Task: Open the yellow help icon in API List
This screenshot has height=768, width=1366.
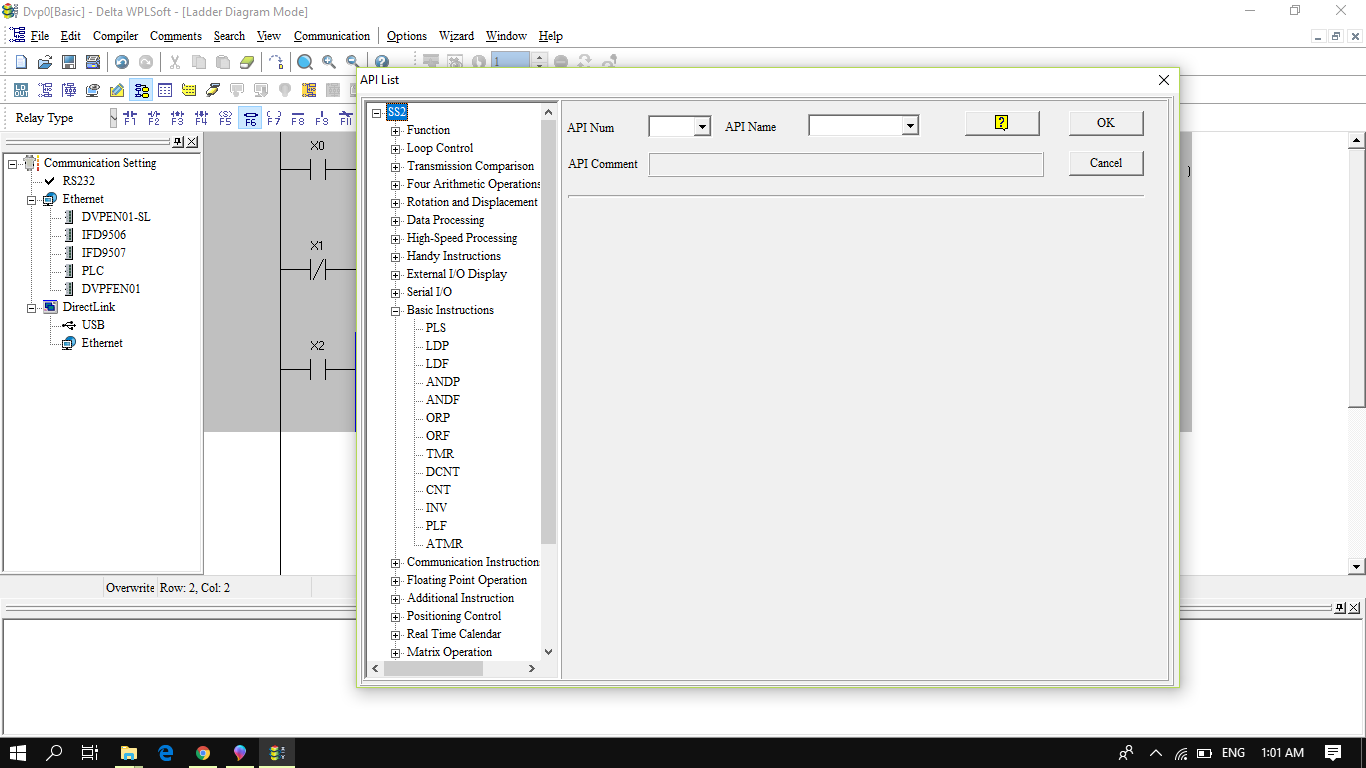Action: tap(1001, 123)
